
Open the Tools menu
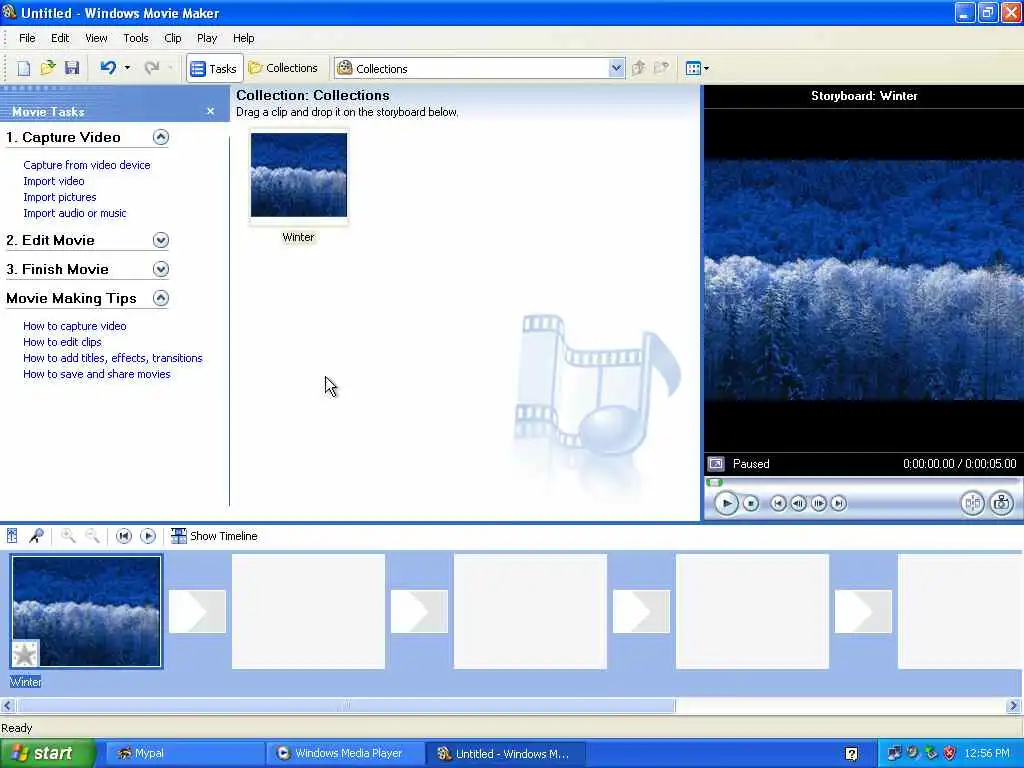[x=136, y=38]
